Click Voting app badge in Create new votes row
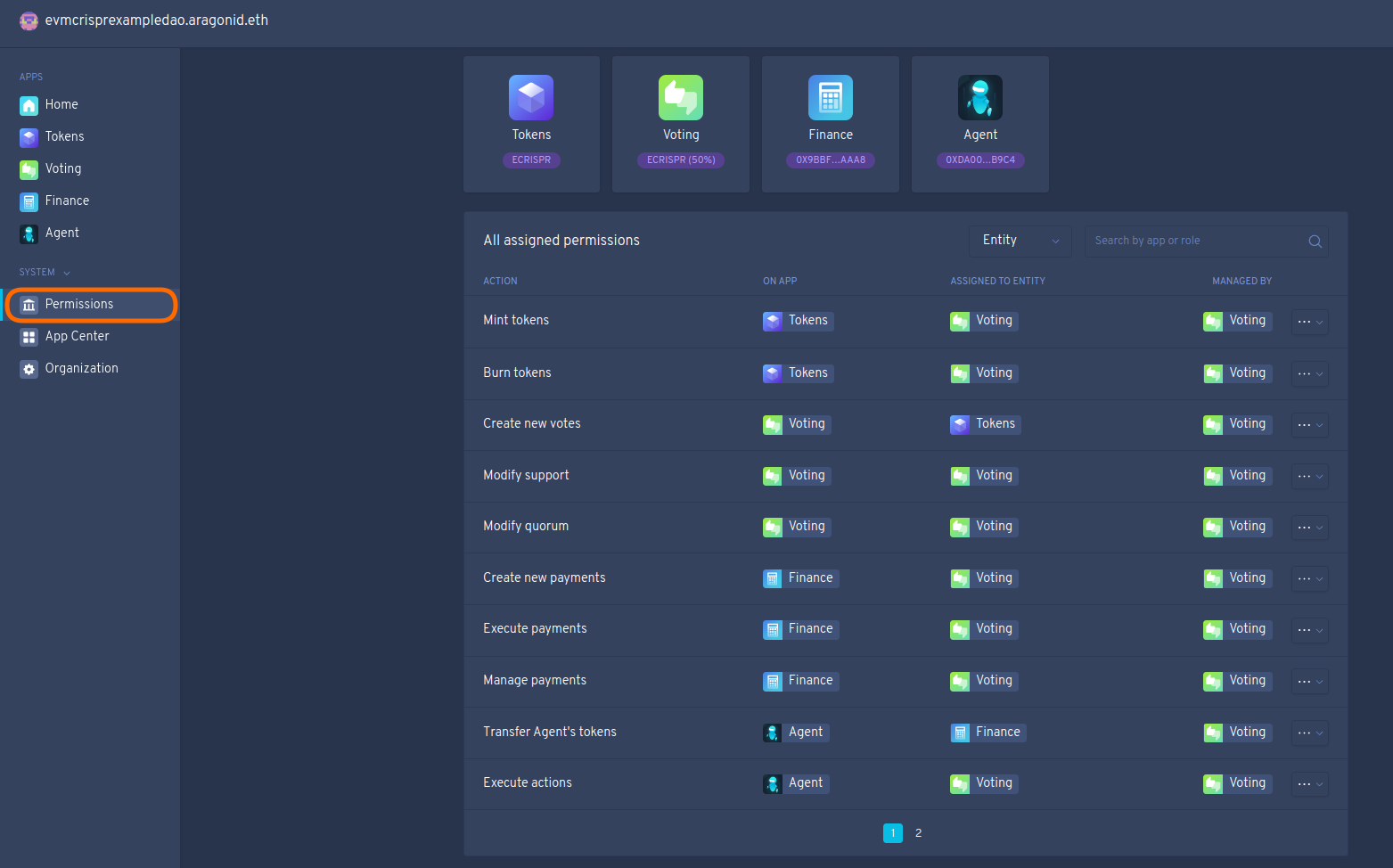Viewport: 1393px width, 868px height. 797,424
